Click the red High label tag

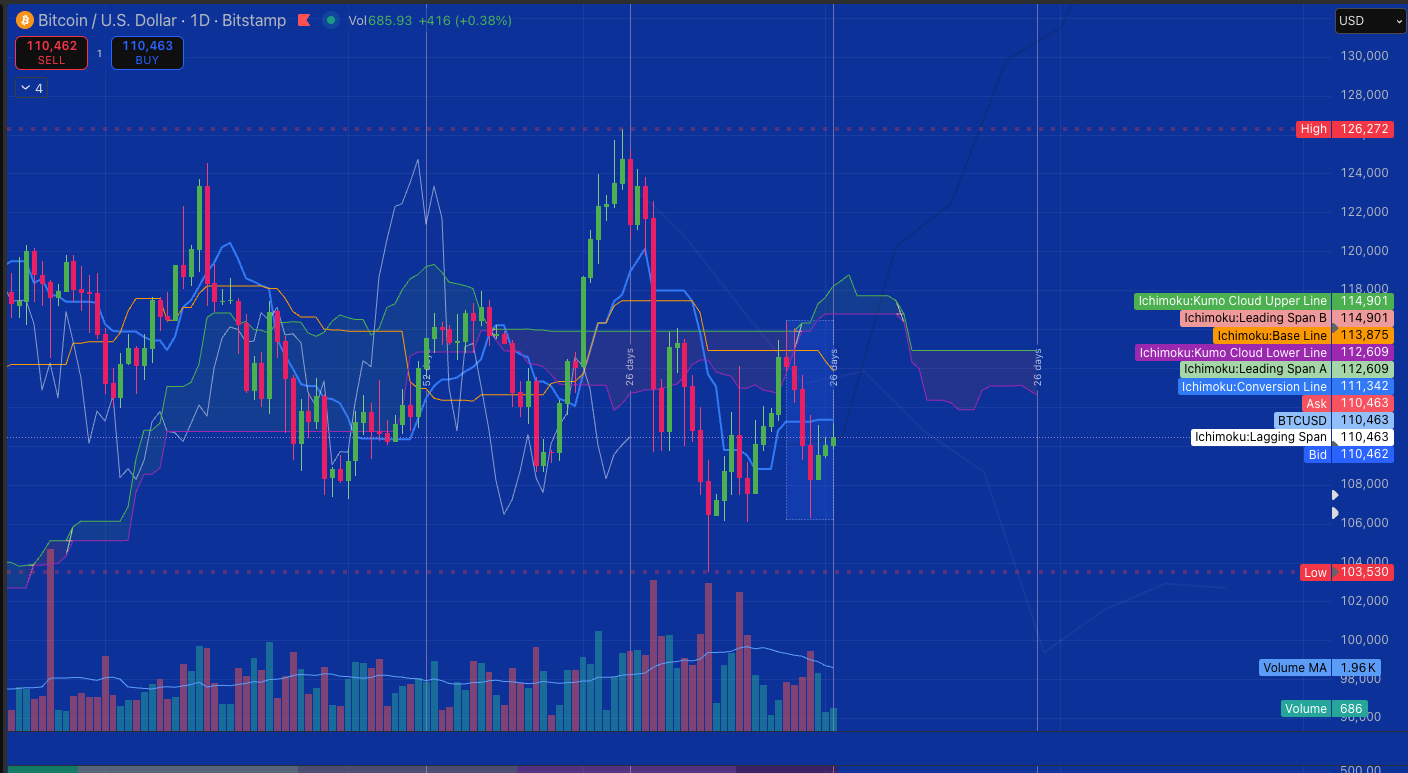coord(1314,129)
